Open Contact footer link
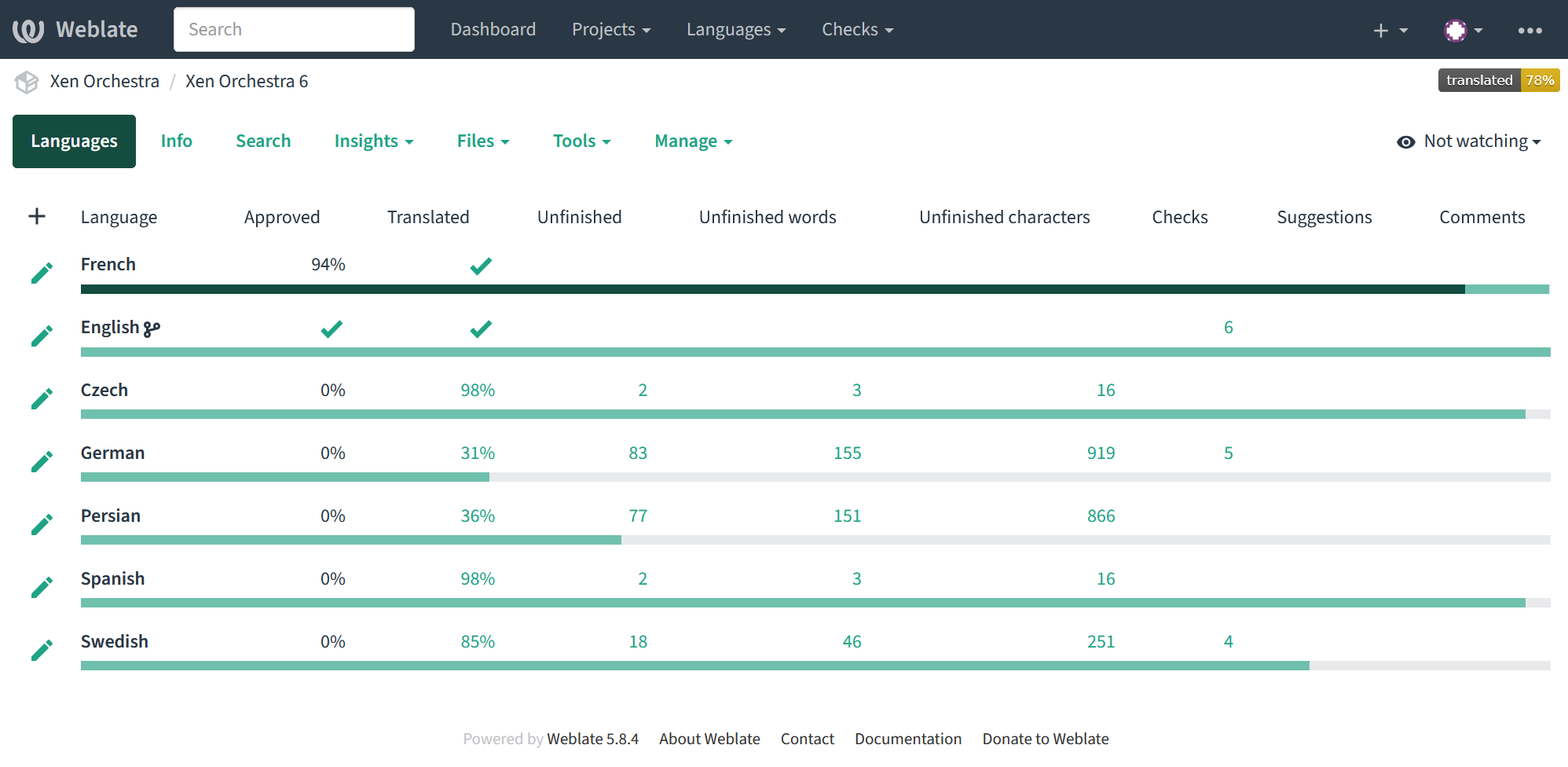This screenshot has width=1568, height=767. click(808, 739)
